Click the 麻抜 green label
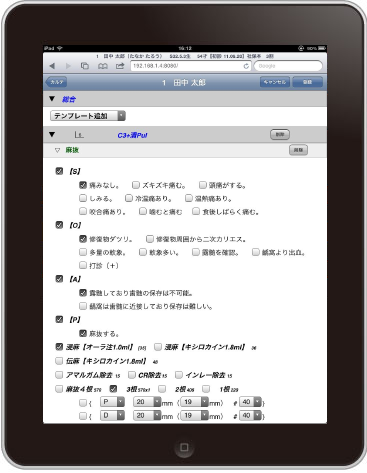 pyautogui.click(x=72, y=150)
